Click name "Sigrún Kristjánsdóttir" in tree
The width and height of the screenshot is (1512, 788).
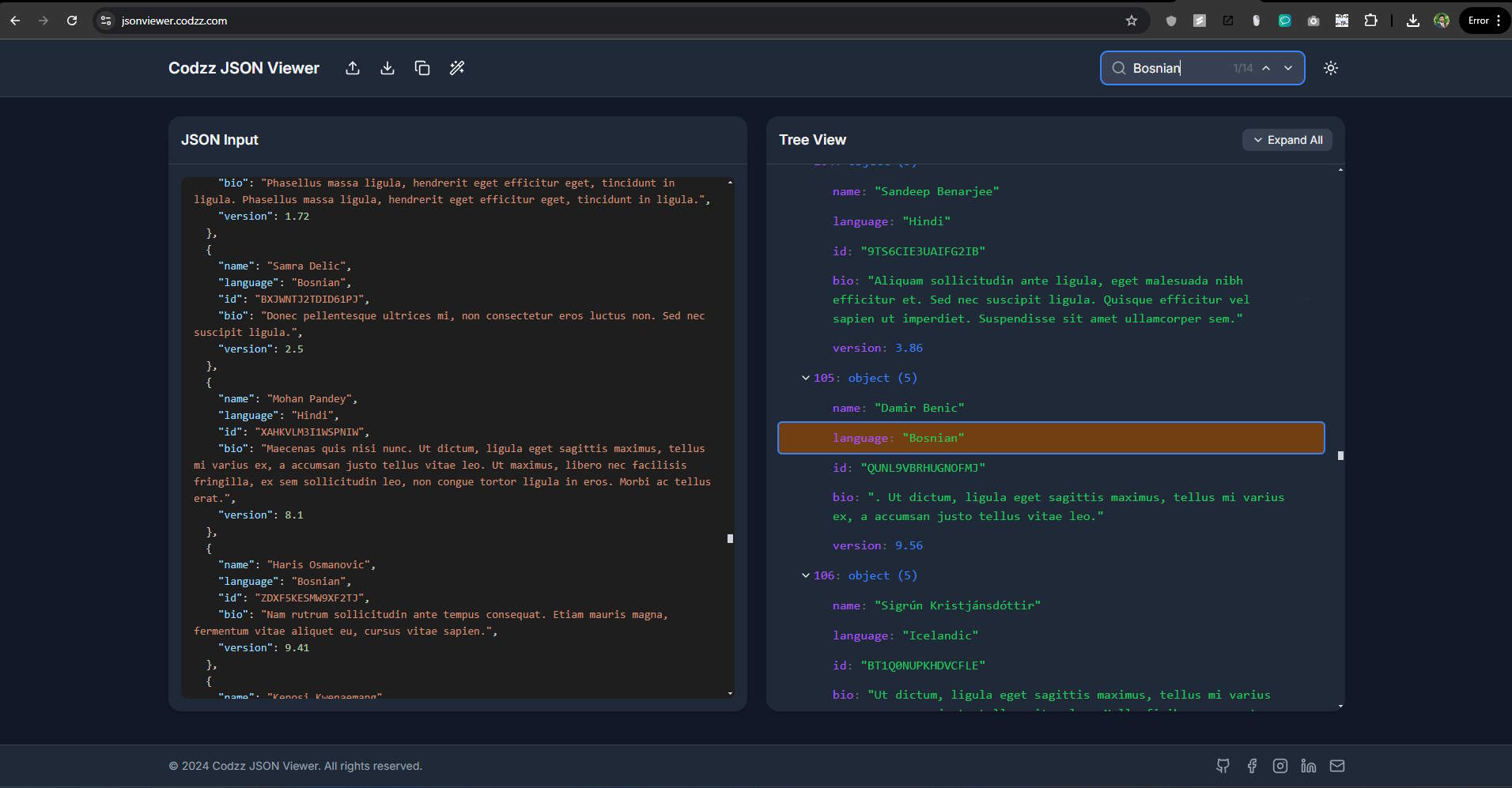click(x=936, y=605)
